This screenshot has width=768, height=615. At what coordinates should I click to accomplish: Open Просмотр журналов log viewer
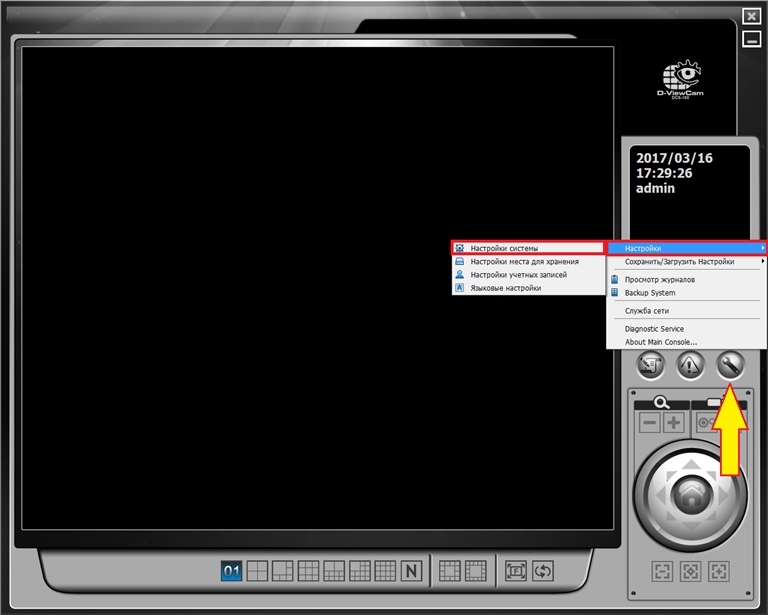659,280
